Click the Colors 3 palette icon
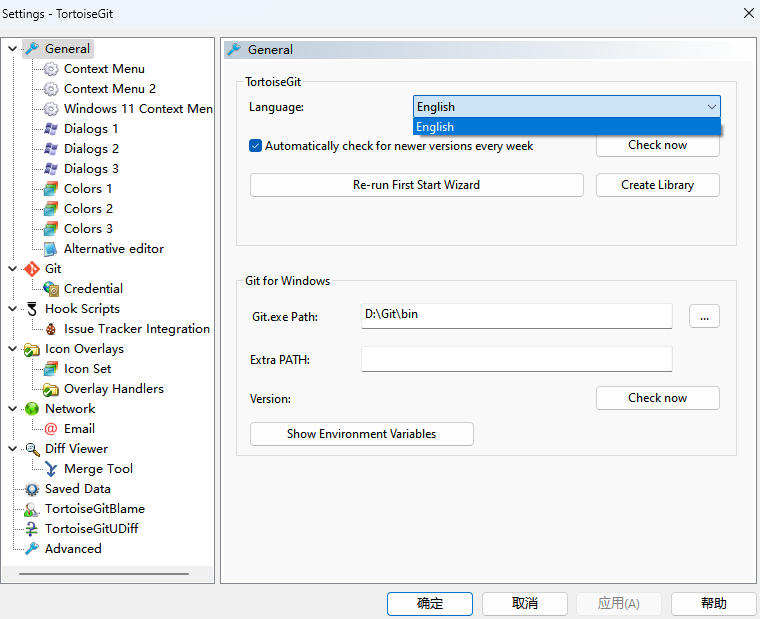This screenshot has width=760, height=619. point(51,228)
